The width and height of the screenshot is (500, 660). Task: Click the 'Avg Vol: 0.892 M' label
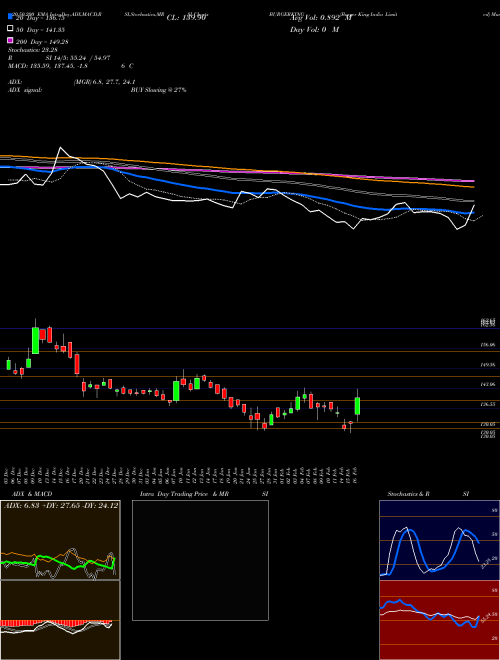click(320, 18)
